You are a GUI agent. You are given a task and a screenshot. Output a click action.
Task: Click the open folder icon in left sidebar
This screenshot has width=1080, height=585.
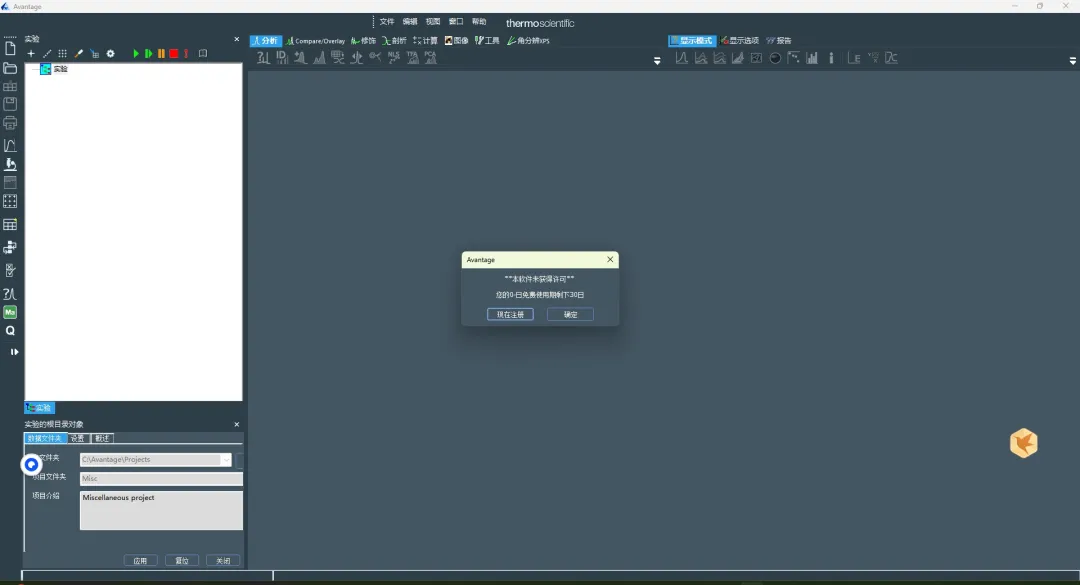(10, 68)
